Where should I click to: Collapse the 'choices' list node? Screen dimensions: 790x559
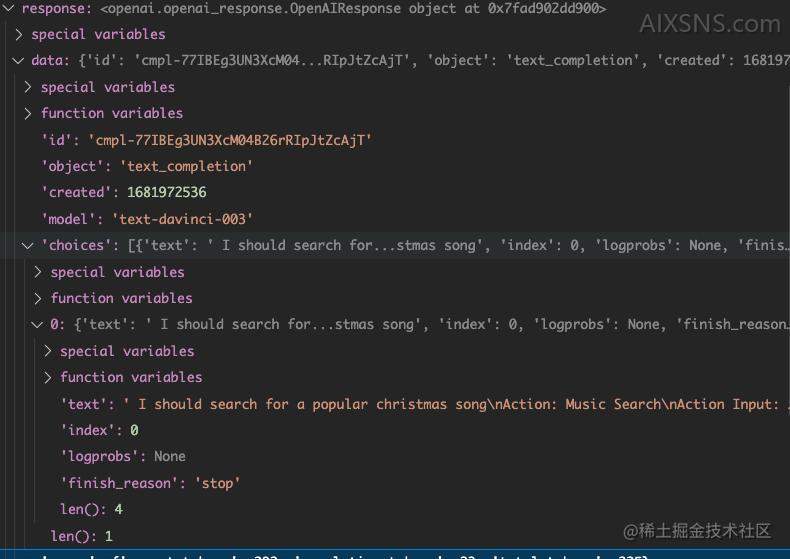27,246
